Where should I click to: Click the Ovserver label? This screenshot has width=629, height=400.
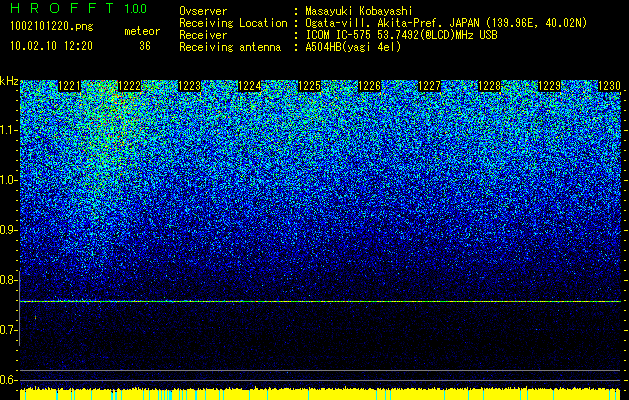pos(203,11)
